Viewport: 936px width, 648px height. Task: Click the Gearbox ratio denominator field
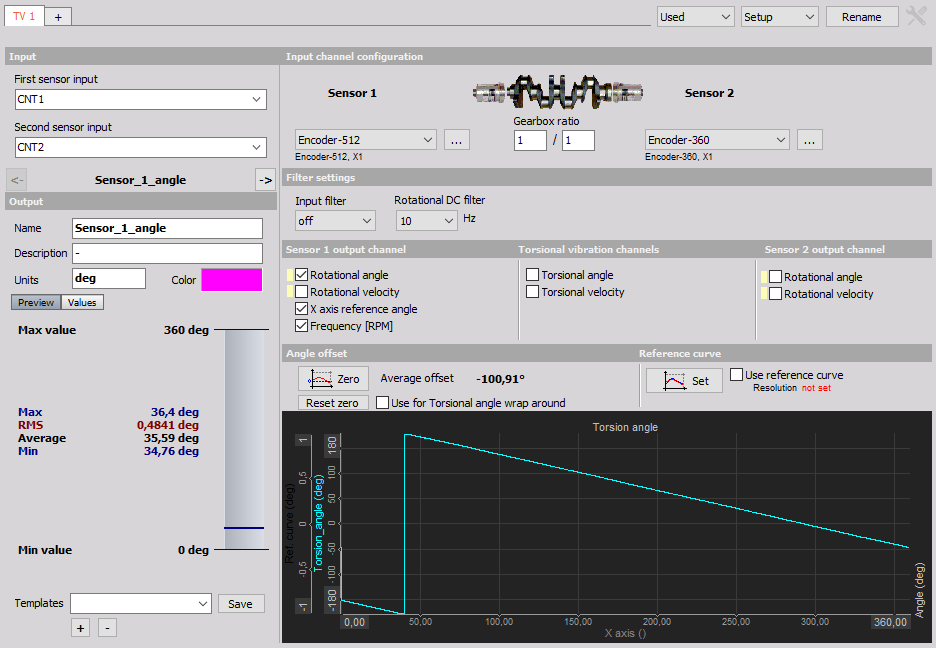pos(578,140)
